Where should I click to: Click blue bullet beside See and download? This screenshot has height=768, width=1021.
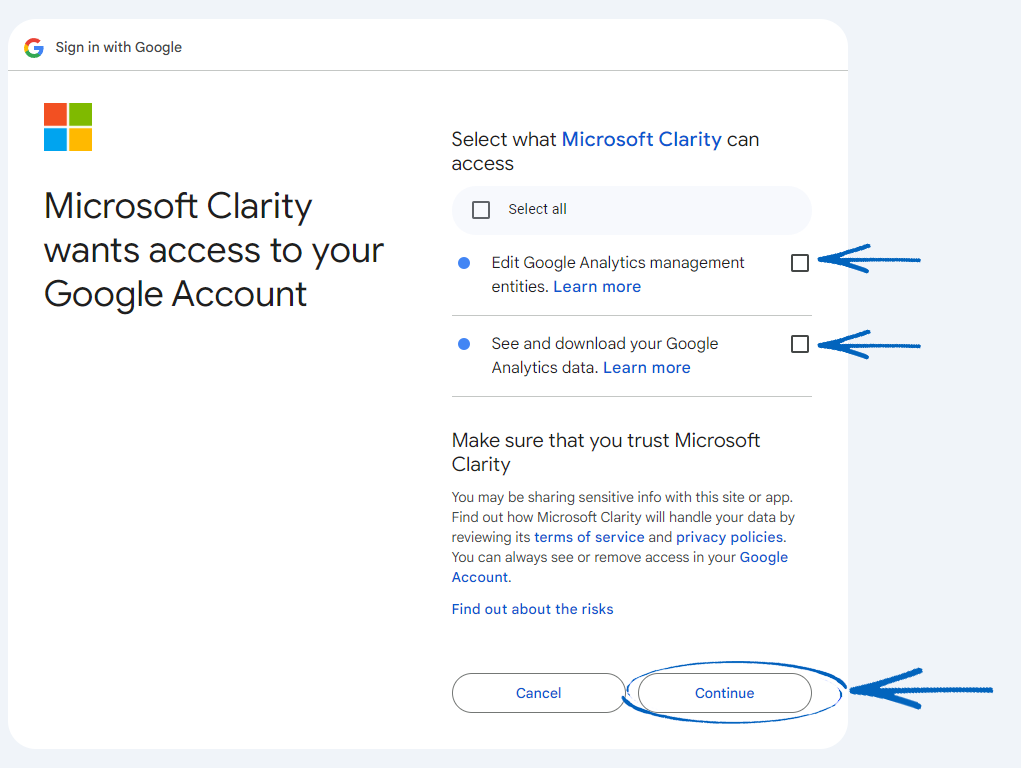[464, 344]
